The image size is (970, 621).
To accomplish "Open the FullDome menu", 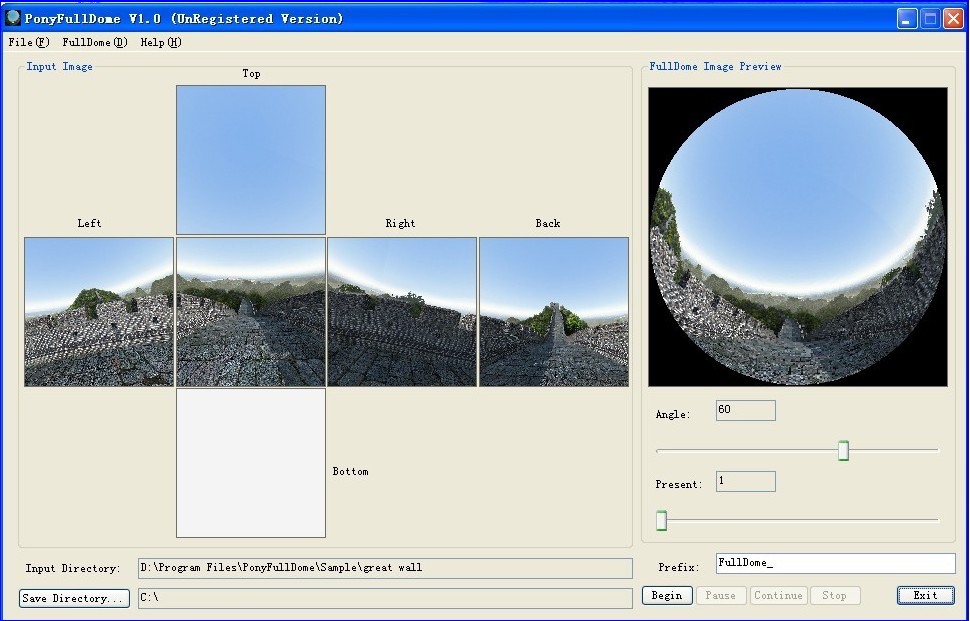I will [x=93, y=42].
